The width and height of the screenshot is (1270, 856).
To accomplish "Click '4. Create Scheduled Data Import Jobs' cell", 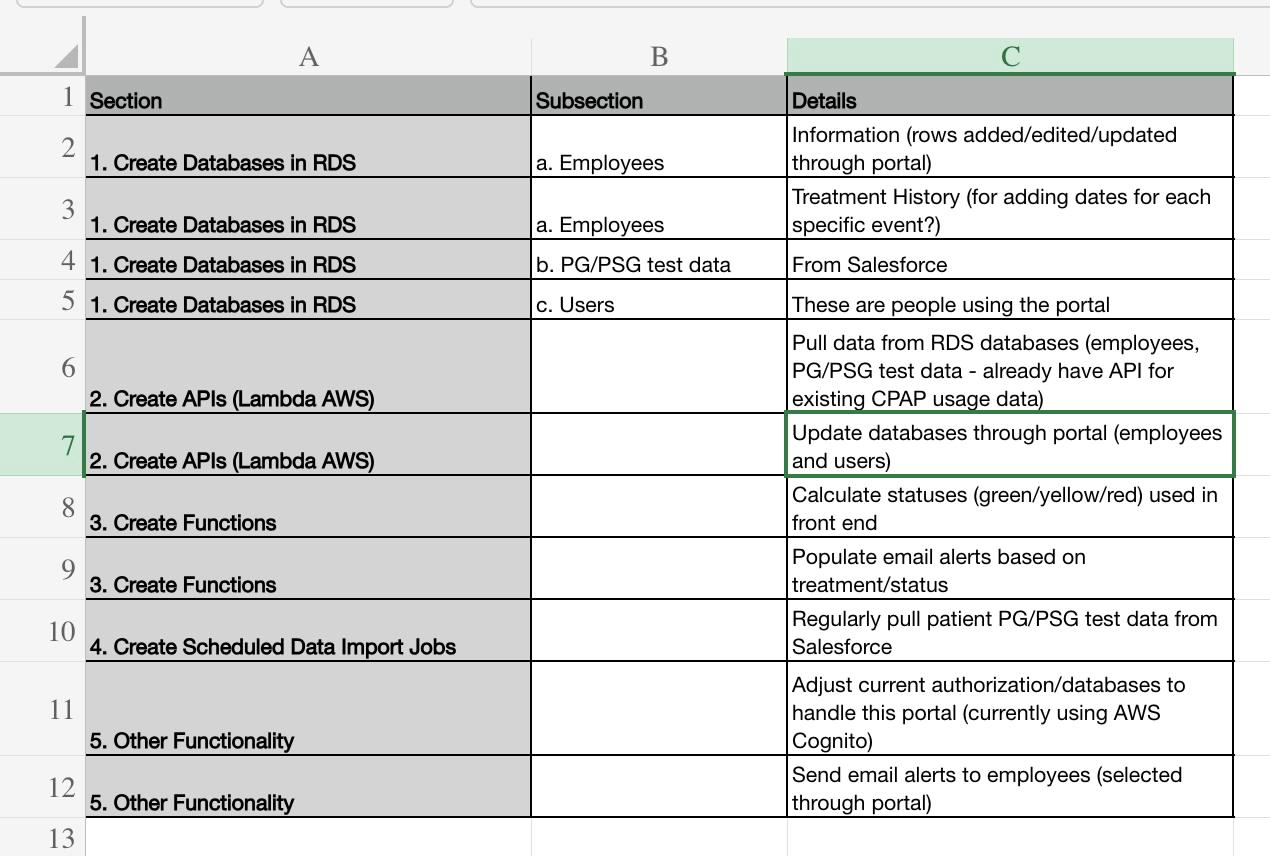I will tap(308, 632).
